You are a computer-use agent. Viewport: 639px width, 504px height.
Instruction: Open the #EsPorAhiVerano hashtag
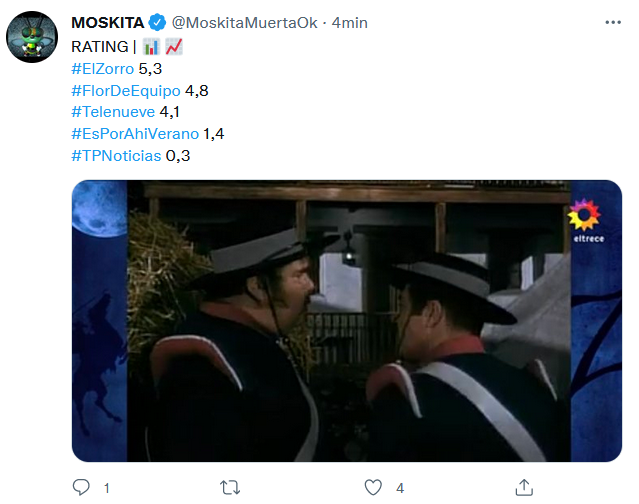(x=135, y=134)
